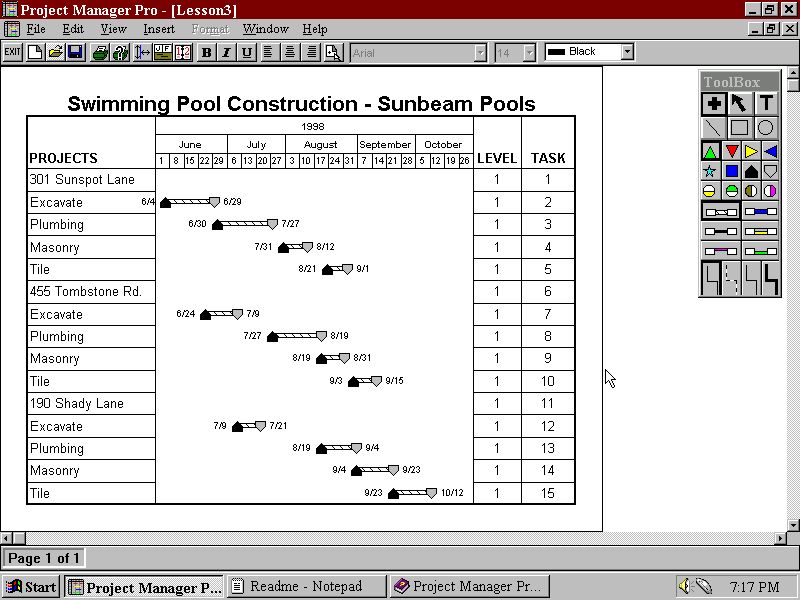Expand the Arial font name dropdown
The image size is (800, 600).
(x=480, y=52)
